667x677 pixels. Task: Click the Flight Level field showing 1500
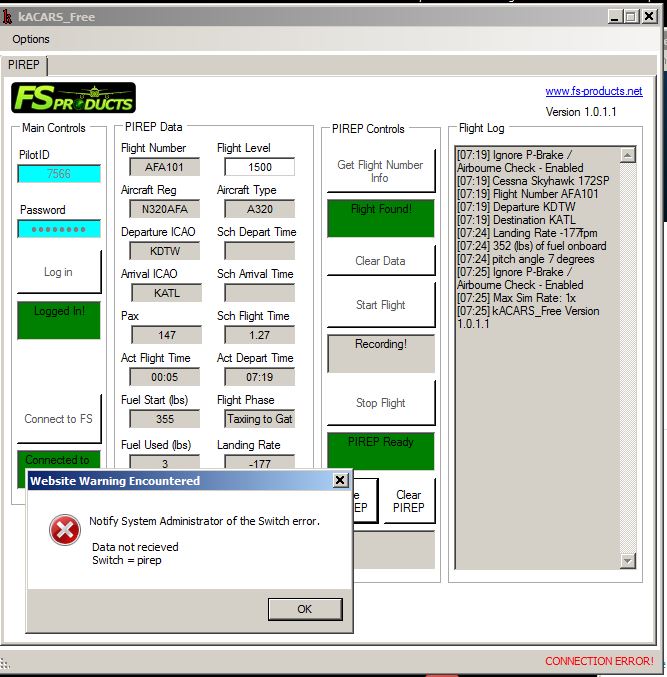point(259,167)
